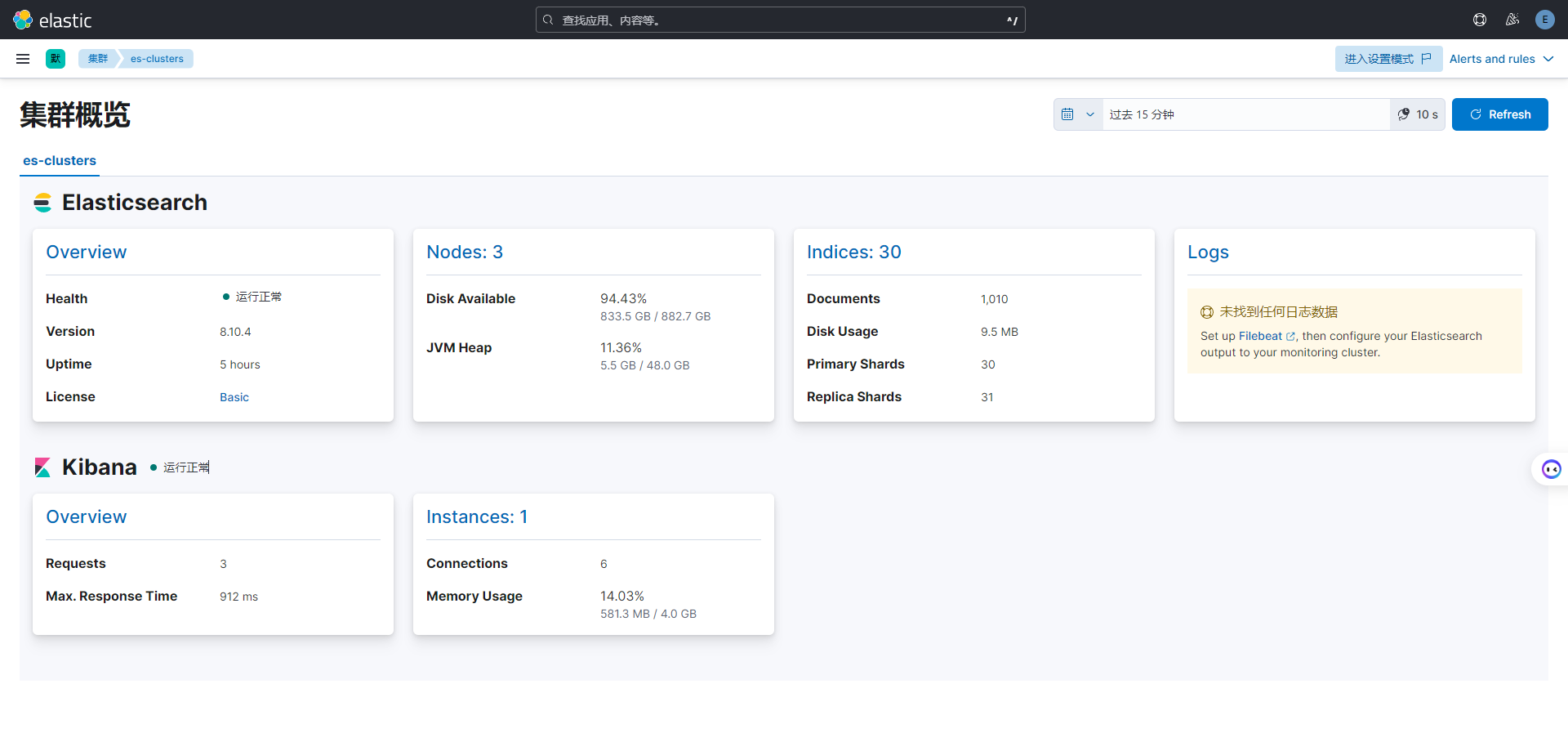This screenshot has height=751, width=1568.
Task: Click the Filebeat external link icon
Action: coord(1290,337)
